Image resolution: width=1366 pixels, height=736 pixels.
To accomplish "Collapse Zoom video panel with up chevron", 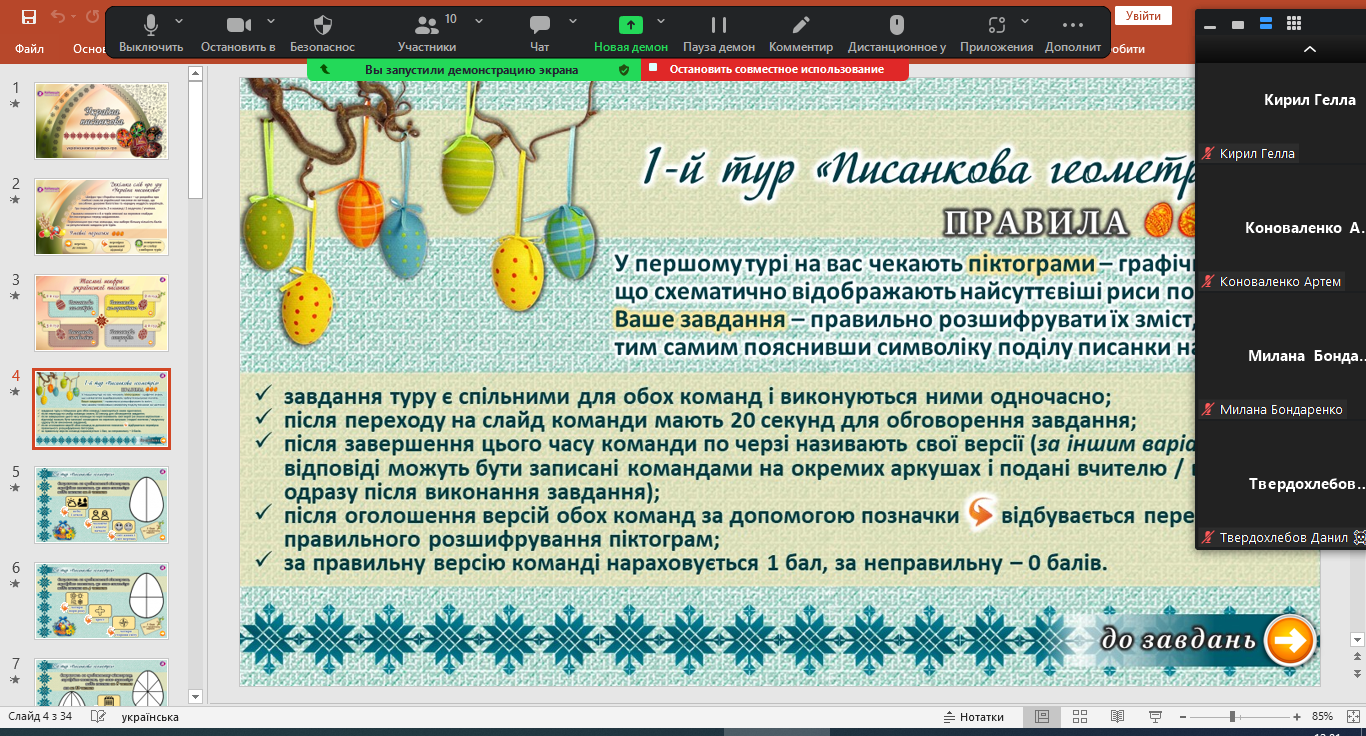I will click(x=1310, y=49).
